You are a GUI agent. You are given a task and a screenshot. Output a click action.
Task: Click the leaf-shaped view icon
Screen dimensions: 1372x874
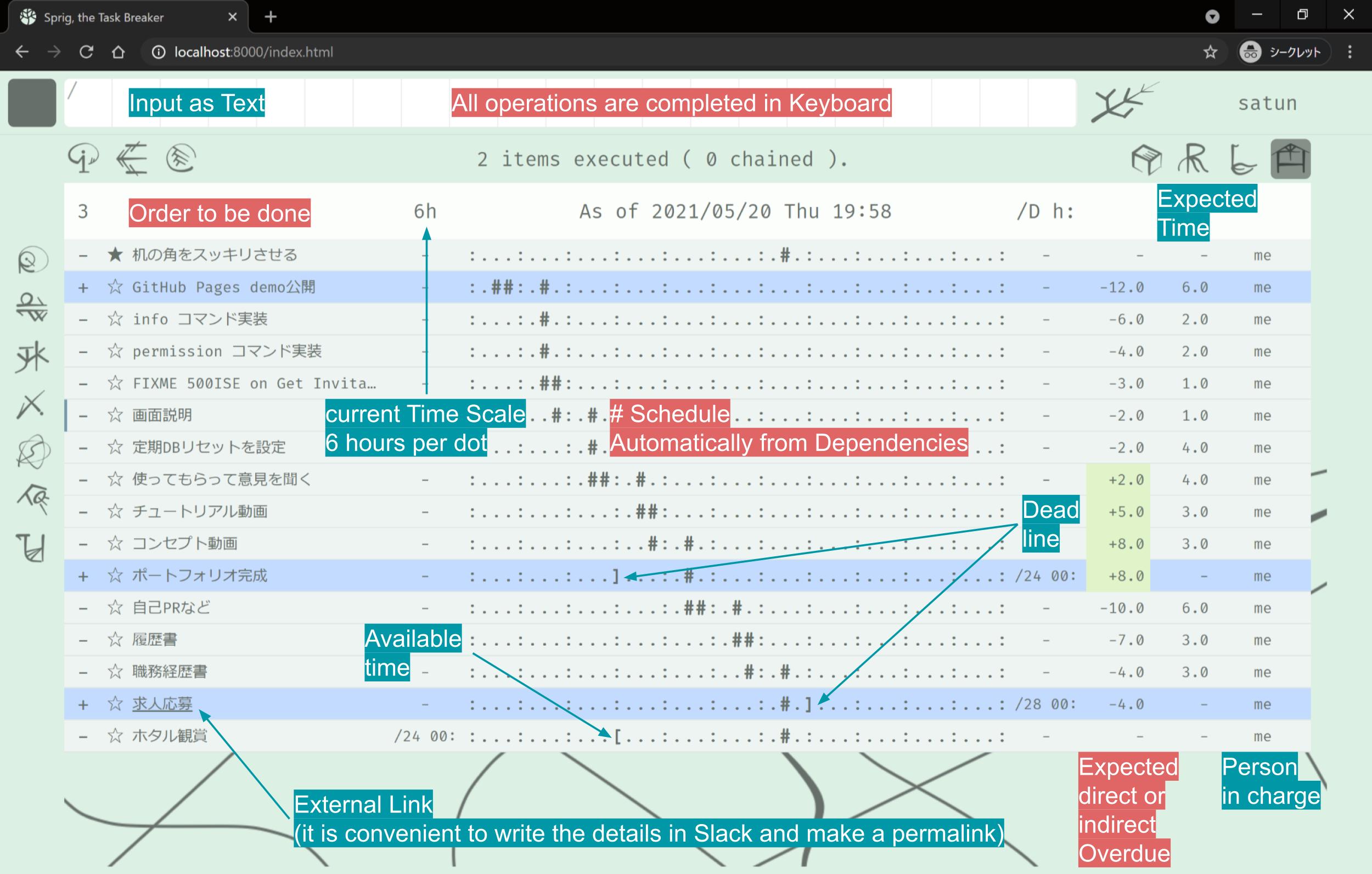[x=1242, y=160]
